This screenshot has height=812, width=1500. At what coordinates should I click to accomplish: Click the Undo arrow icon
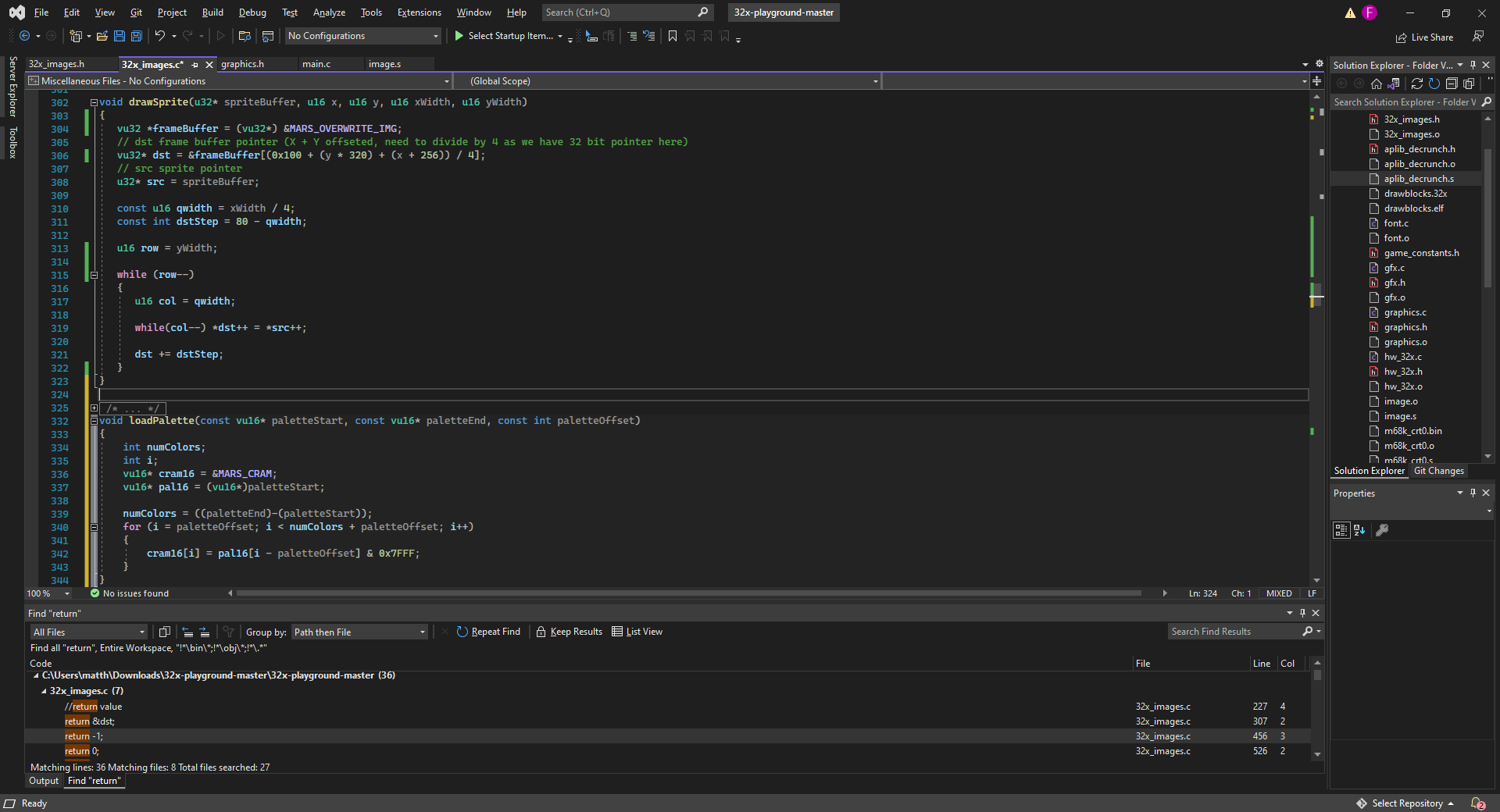(159, 36)
